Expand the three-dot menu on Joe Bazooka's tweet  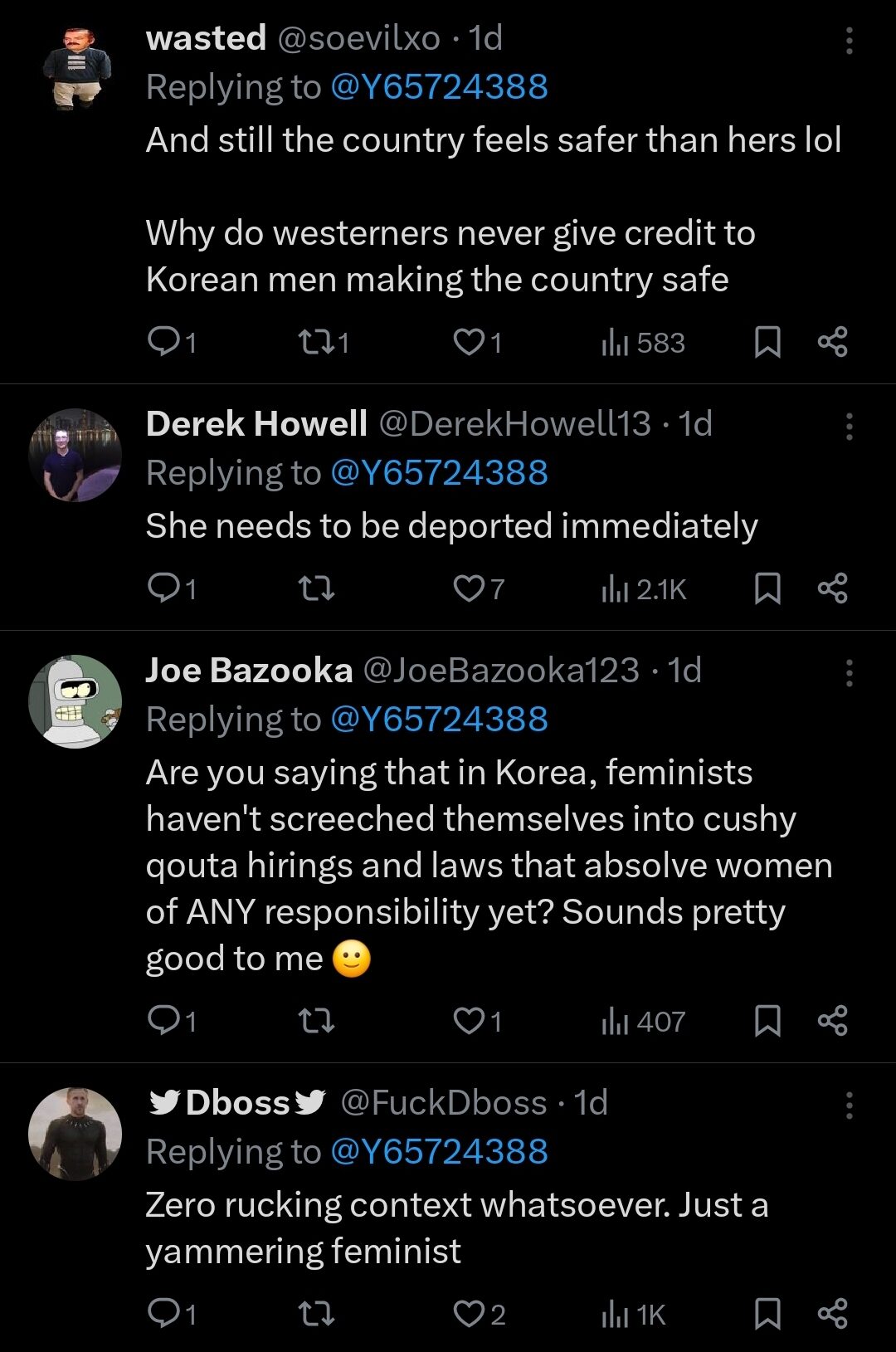[x=849, y=672]
